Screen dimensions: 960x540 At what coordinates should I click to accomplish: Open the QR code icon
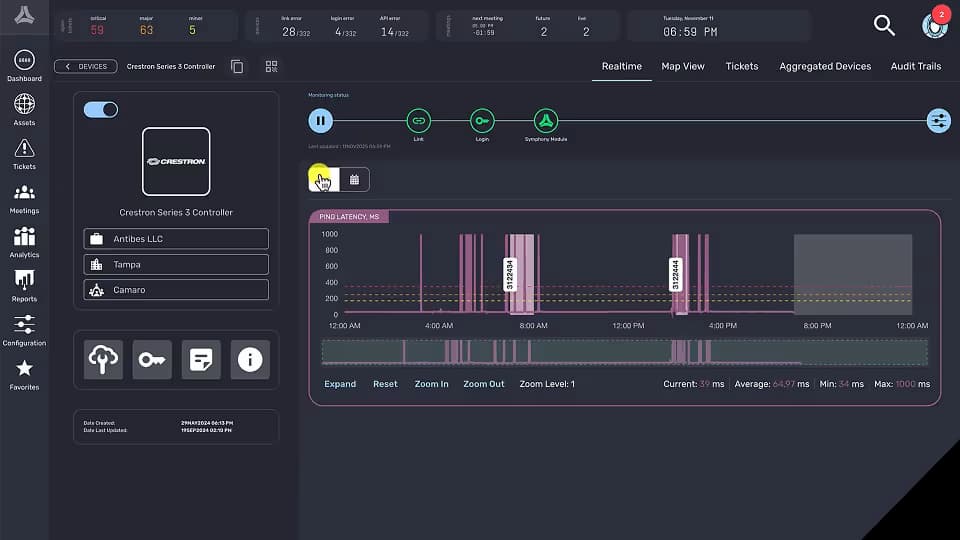coord(271,67)
